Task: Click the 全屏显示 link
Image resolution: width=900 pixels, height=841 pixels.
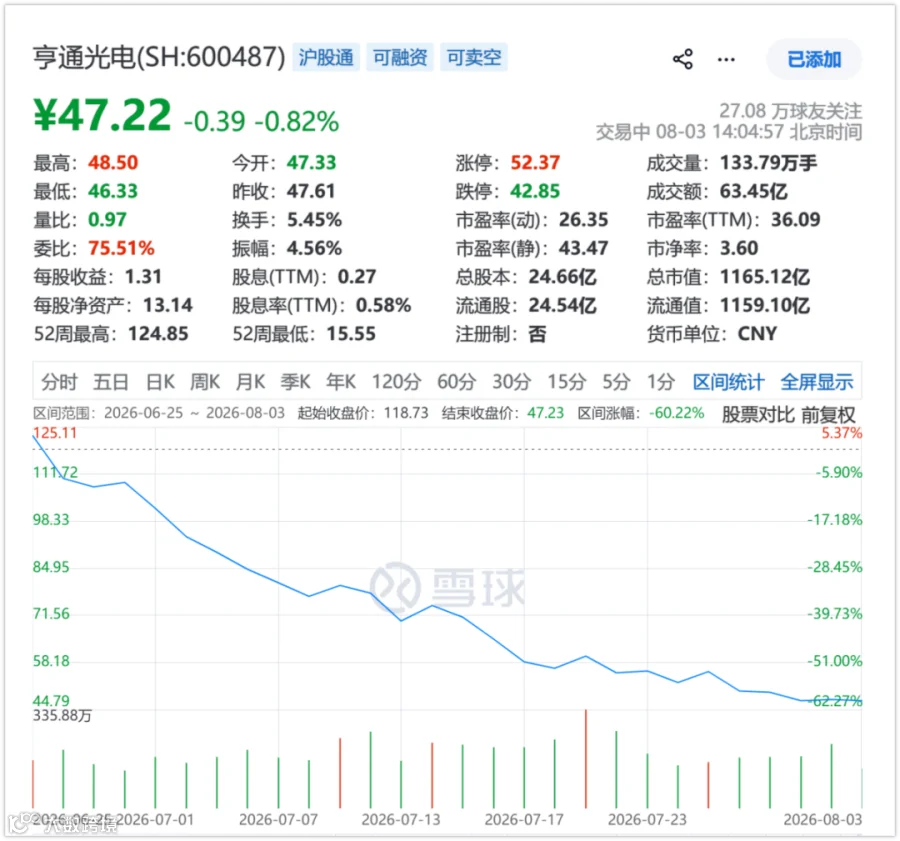Action: [x=817, y=382]
